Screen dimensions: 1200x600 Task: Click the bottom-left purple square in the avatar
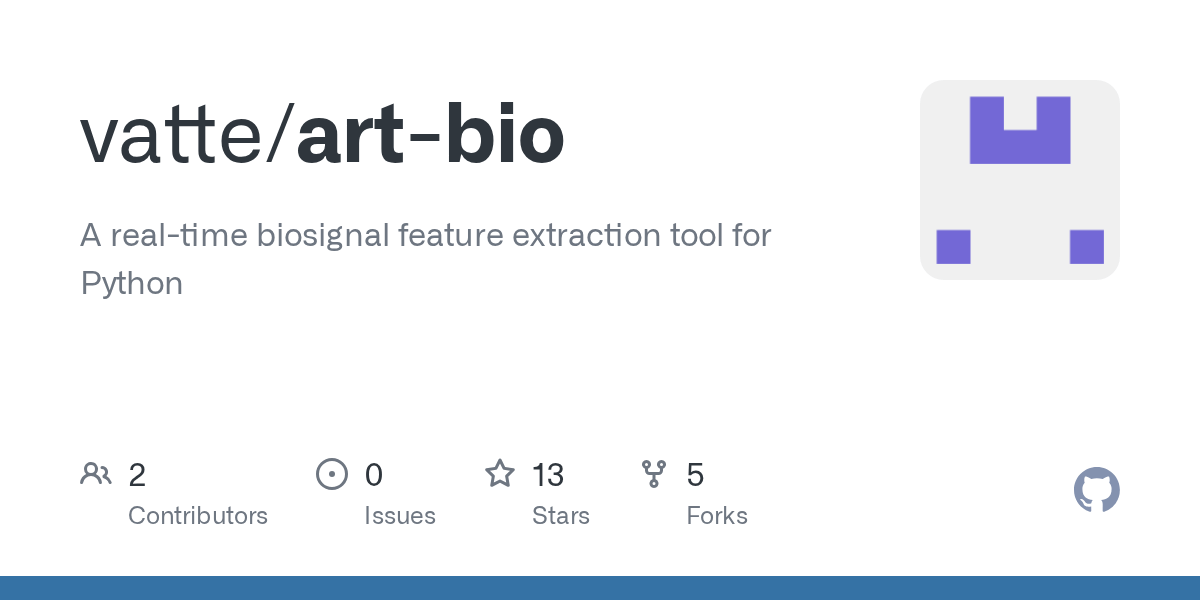pyautogui.click(x=953, y=247)
